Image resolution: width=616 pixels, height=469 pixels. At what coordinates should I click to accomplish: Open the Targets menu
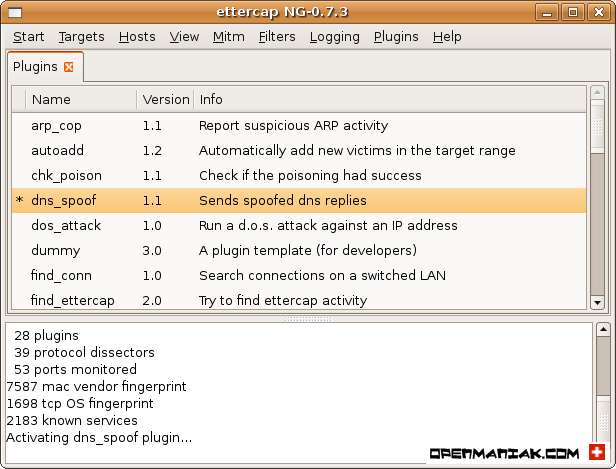coord(82,37)
